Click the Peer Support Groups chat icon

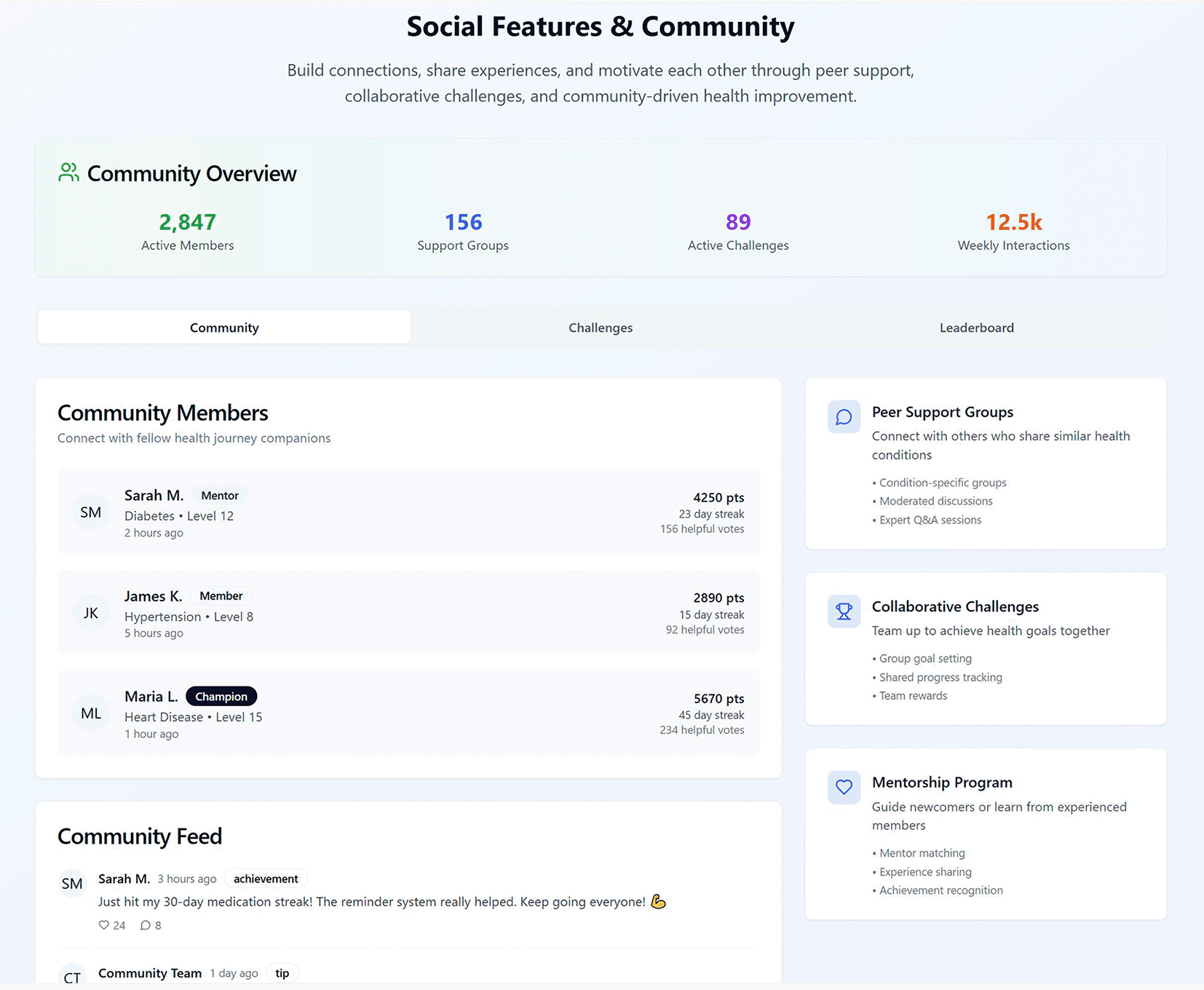click(844, 417)
